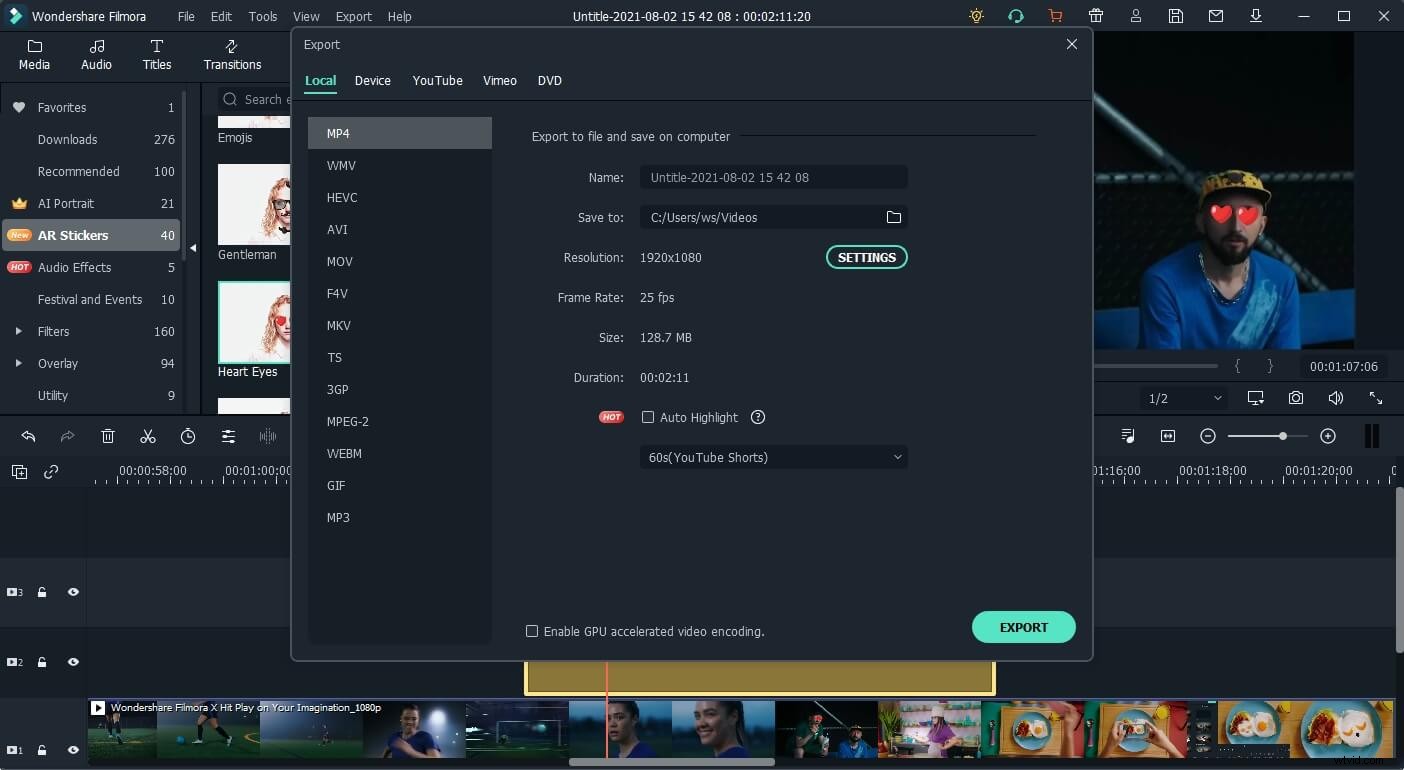Open the 1/2 playback quality dropdown
1404x770 pixels.
pyautogui.click(x=1183, y=398)
